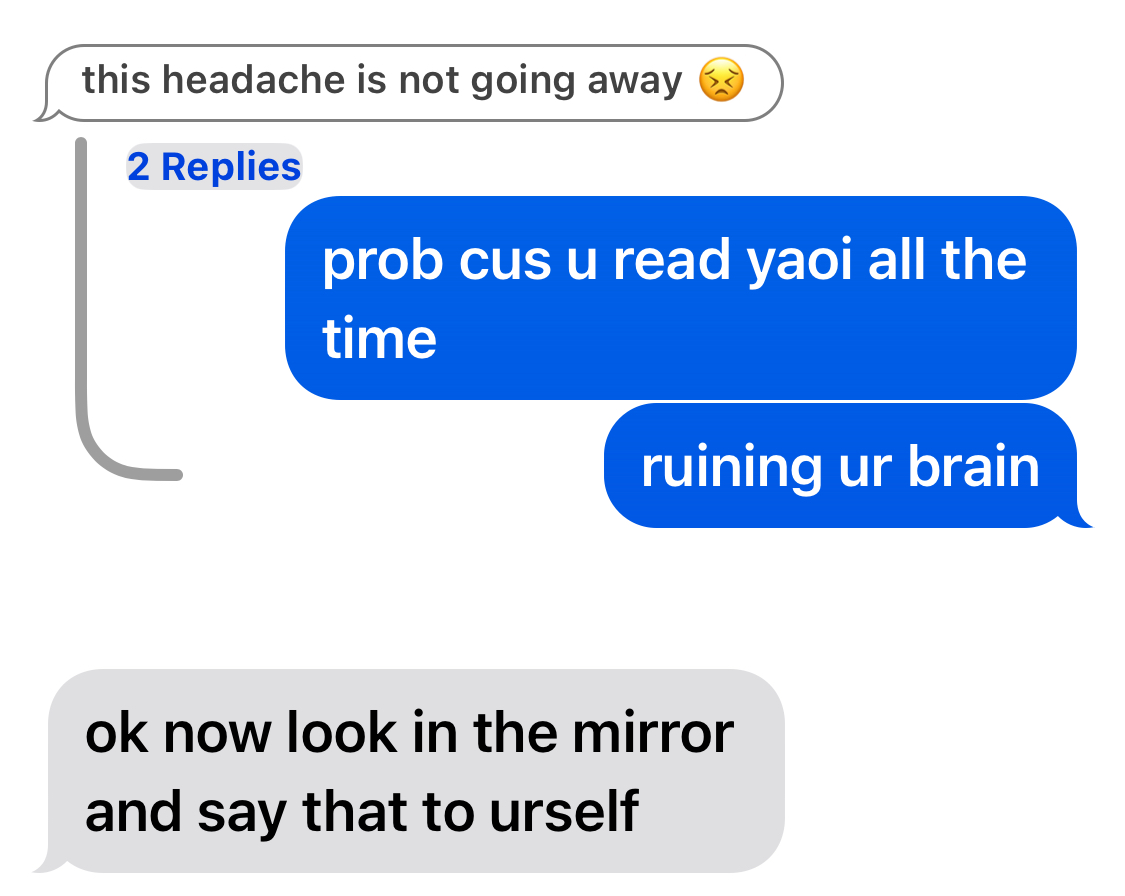Select the quoted headache message bubble
Screen dimensions: 1125x896
click(x=409, y=82)
